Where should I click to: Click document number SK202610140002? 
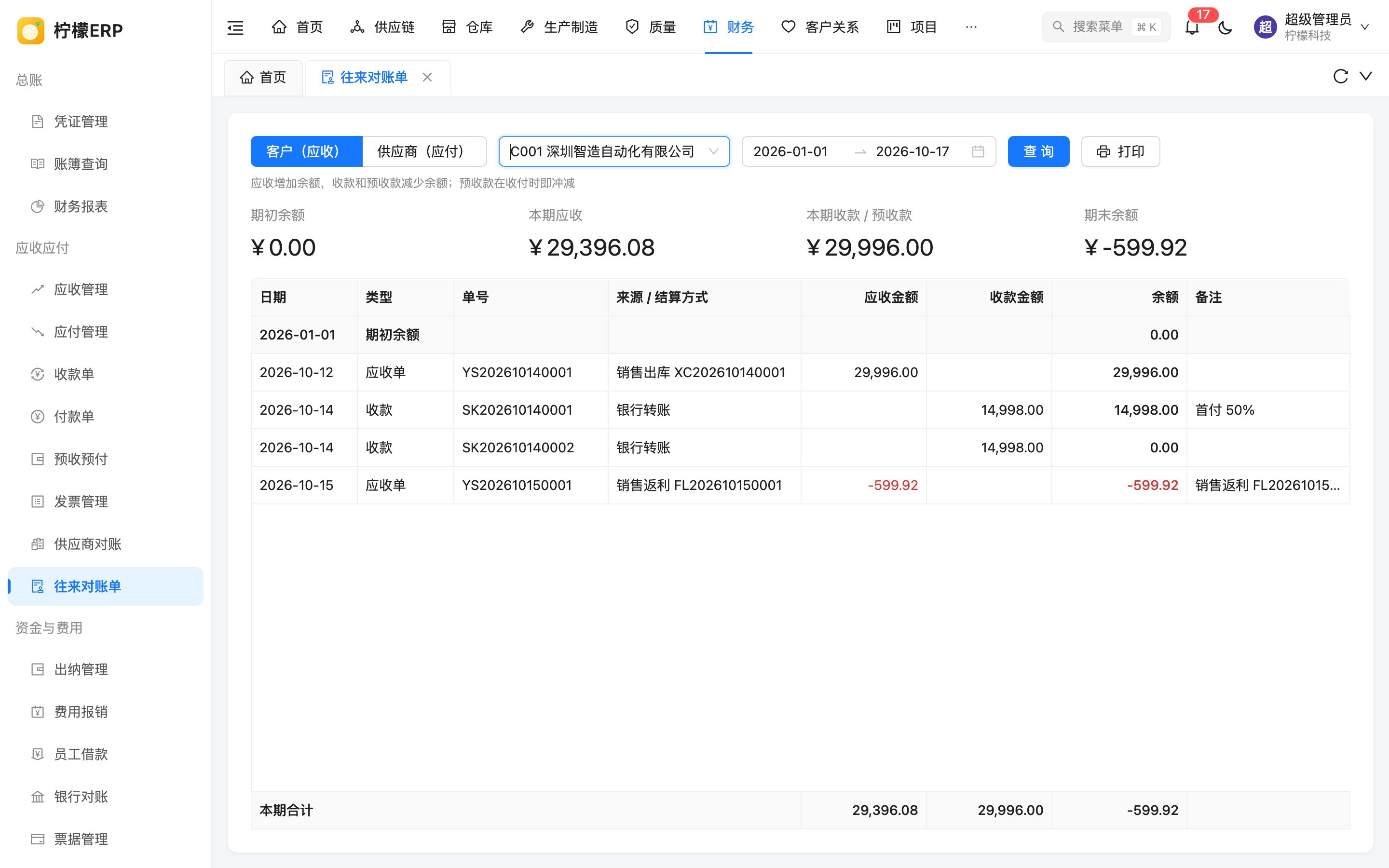[x=517, y=448]
